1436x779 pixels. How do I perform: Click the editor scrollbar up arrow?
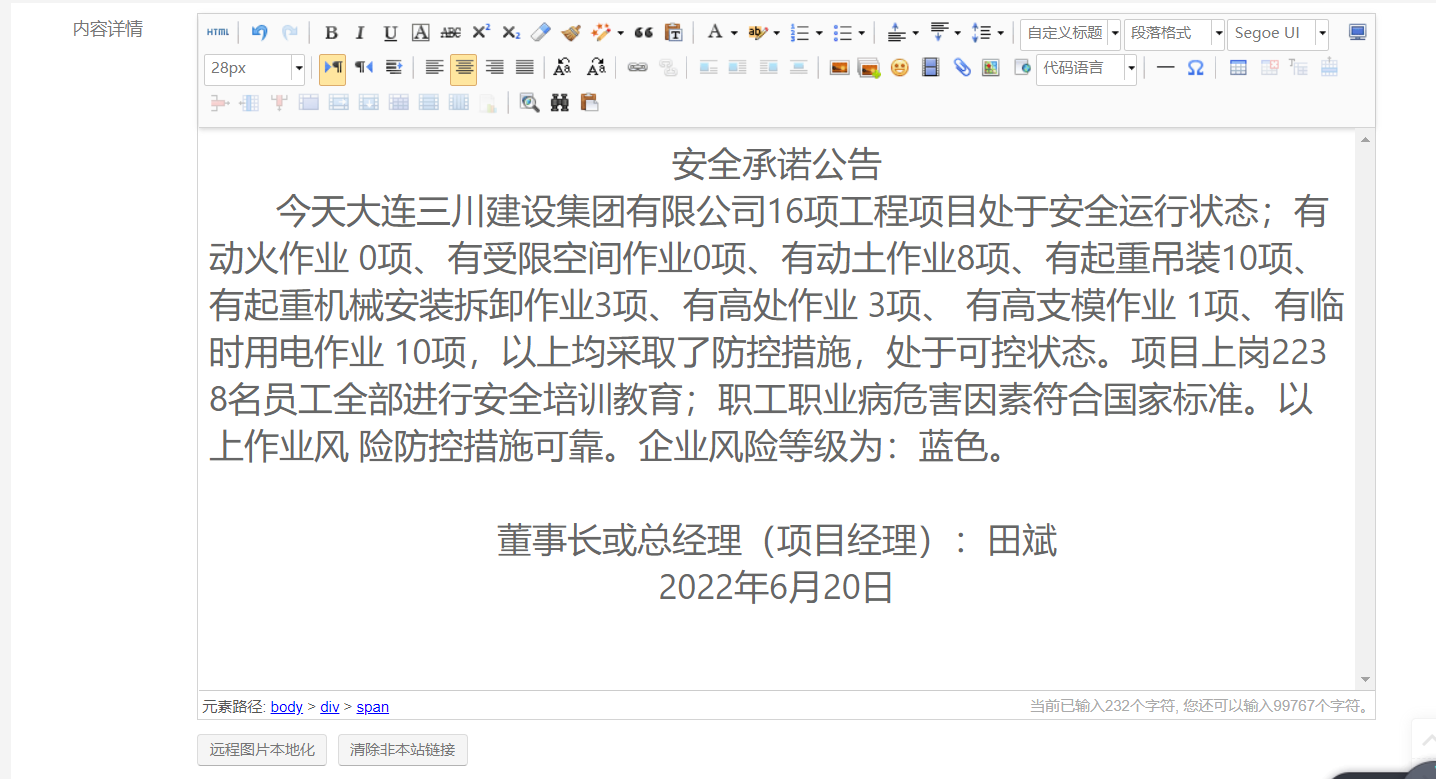point(1365,139)
